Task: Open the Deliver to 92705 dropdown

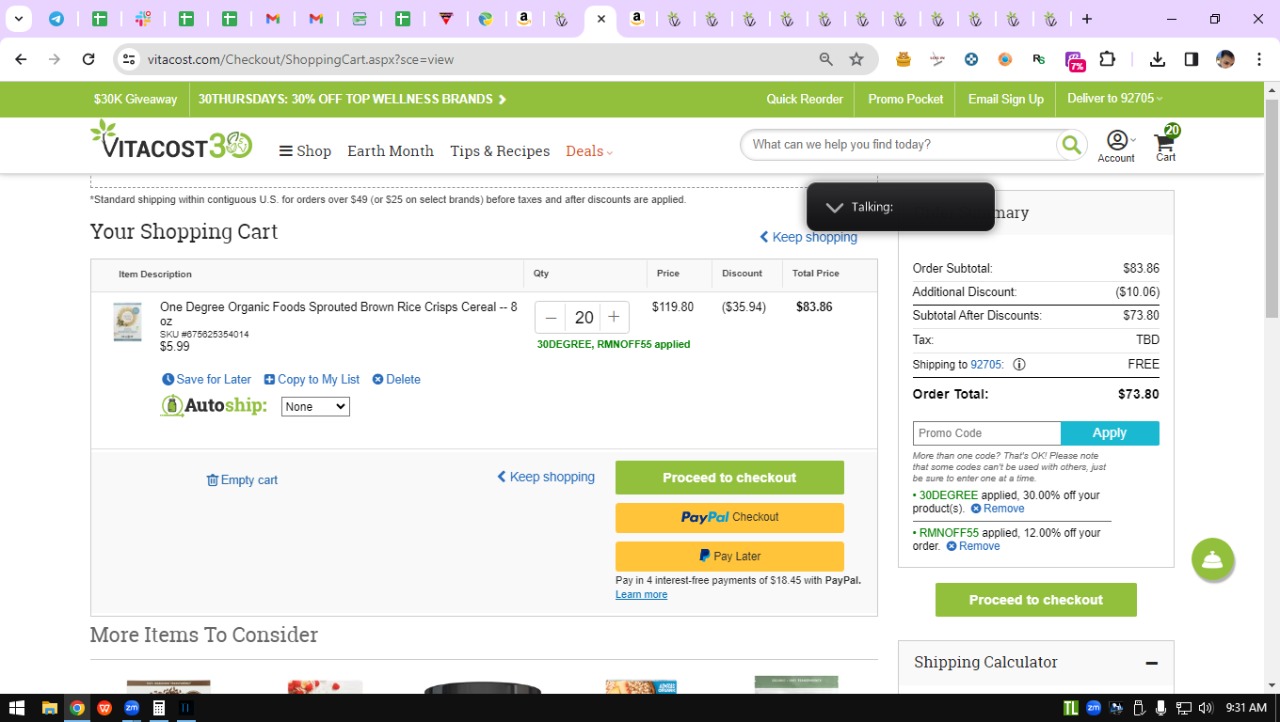Action: click(1115, 99)
